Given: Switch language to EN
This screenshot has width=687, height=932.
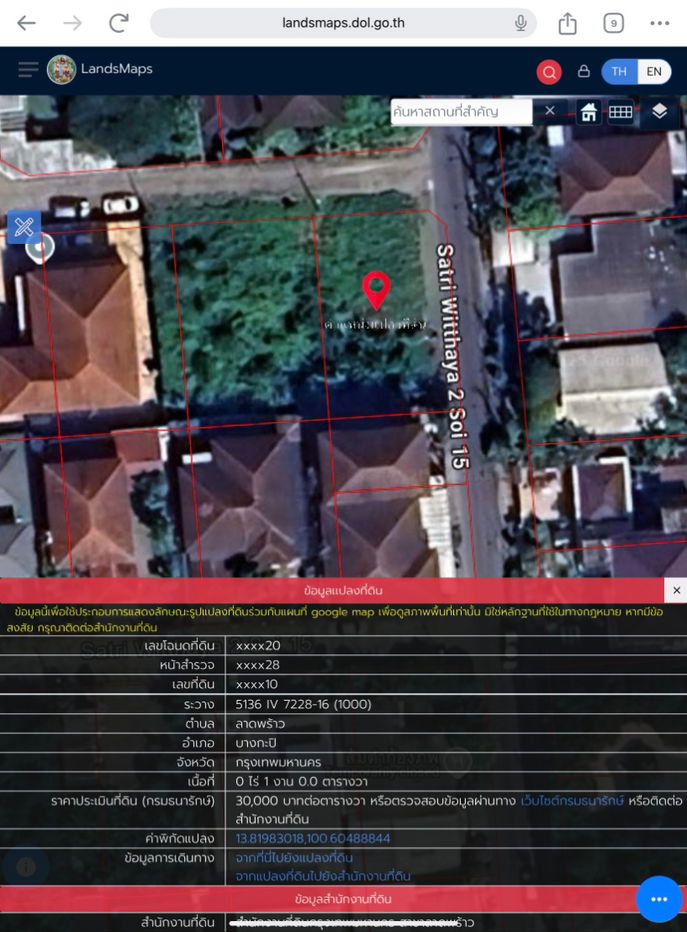Looking at the screenshot, I should [653, 71].
